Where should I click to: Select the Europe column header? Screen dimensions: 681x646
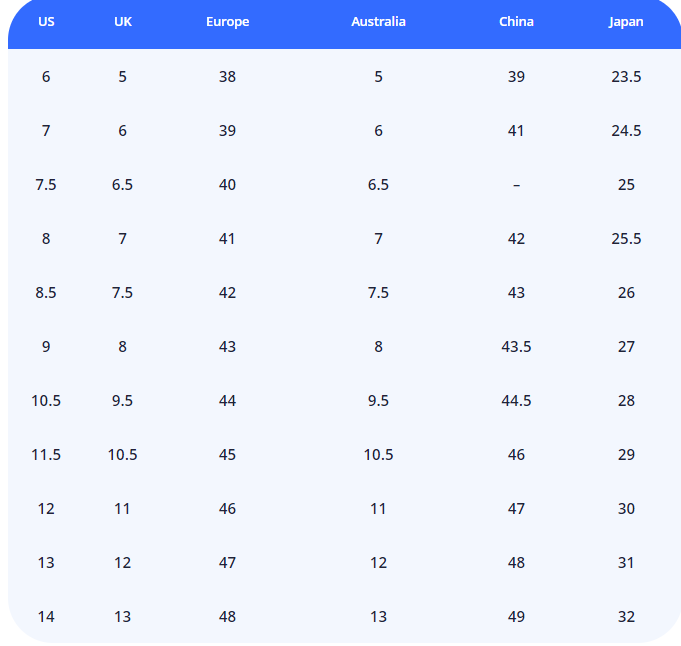(227, 22)
